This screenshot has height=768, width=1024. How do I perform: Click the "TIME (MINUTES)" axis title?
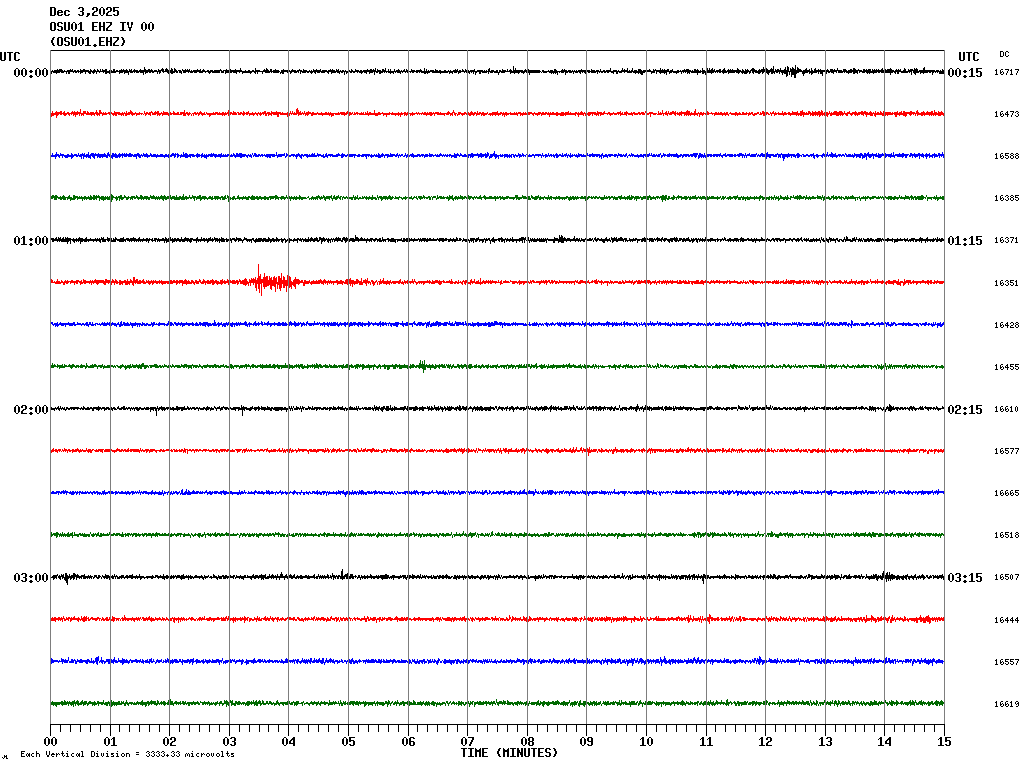coord(509,753)
